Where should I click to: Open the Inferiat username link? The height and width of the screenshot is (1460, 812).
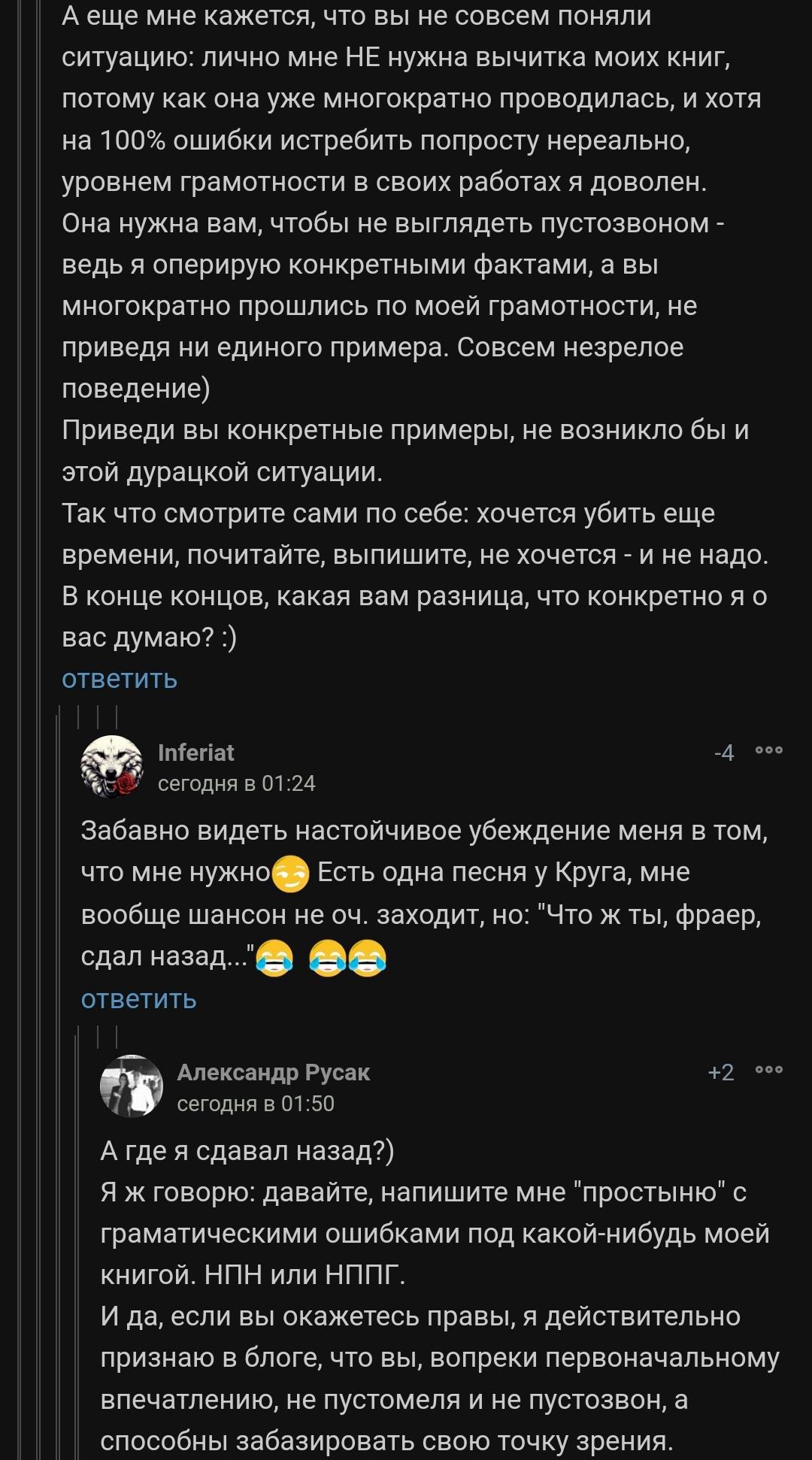195,752
